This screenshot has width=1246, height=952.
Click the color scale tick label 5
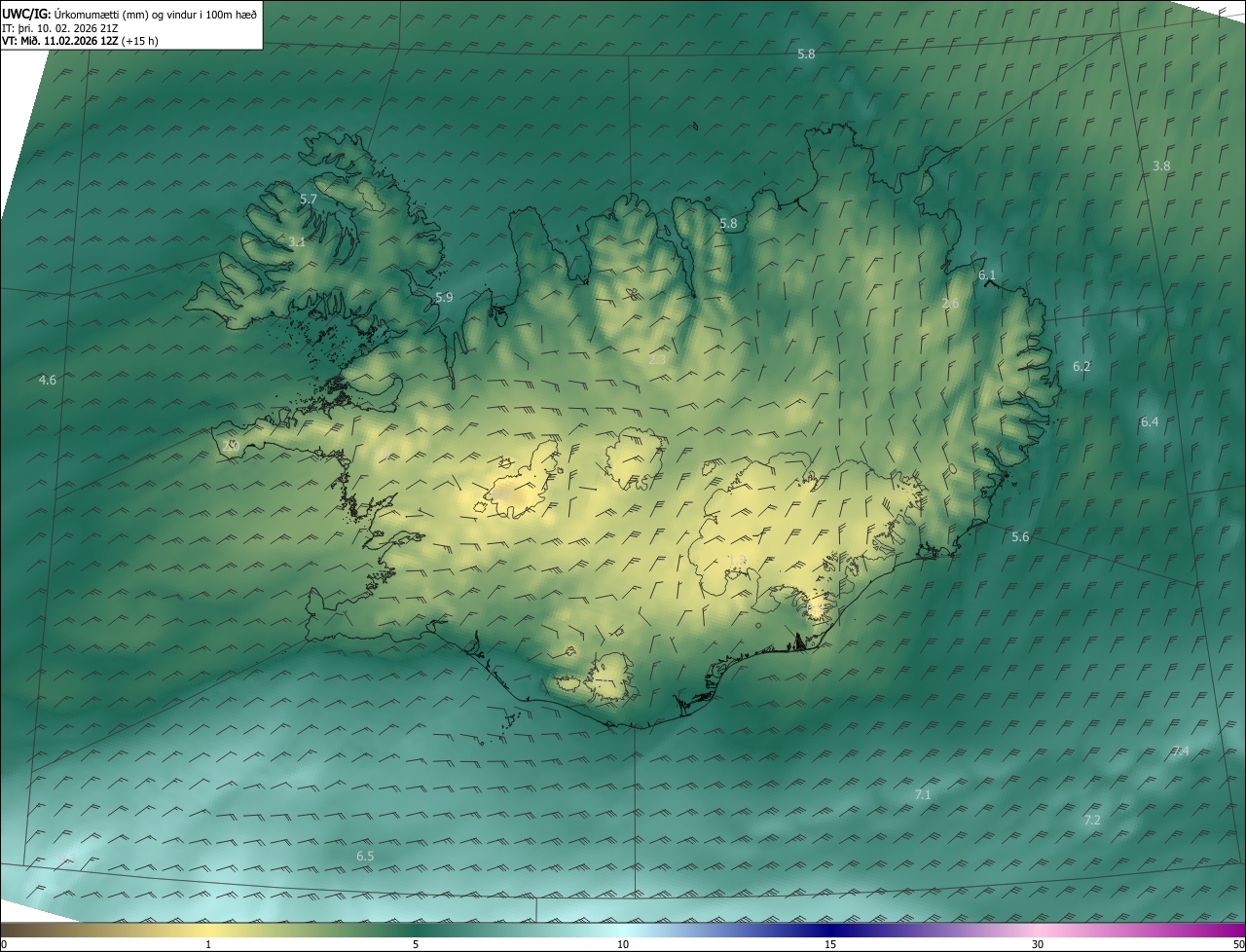(x=416, y=944)
